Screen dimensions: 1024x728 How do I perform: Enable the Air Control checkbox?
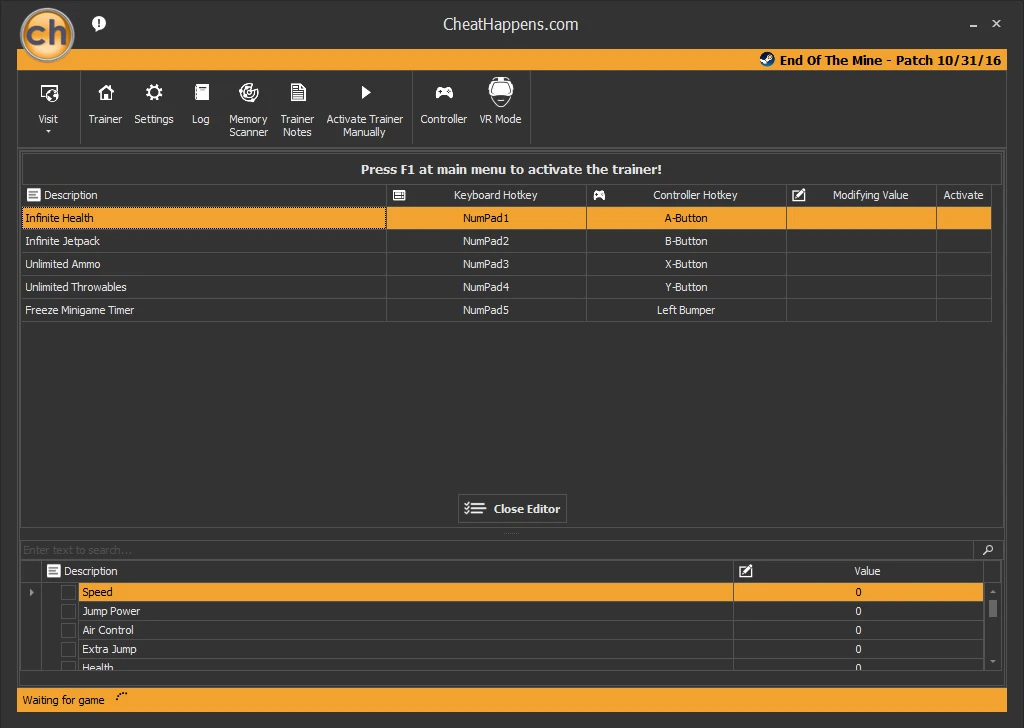coord(68,630)
